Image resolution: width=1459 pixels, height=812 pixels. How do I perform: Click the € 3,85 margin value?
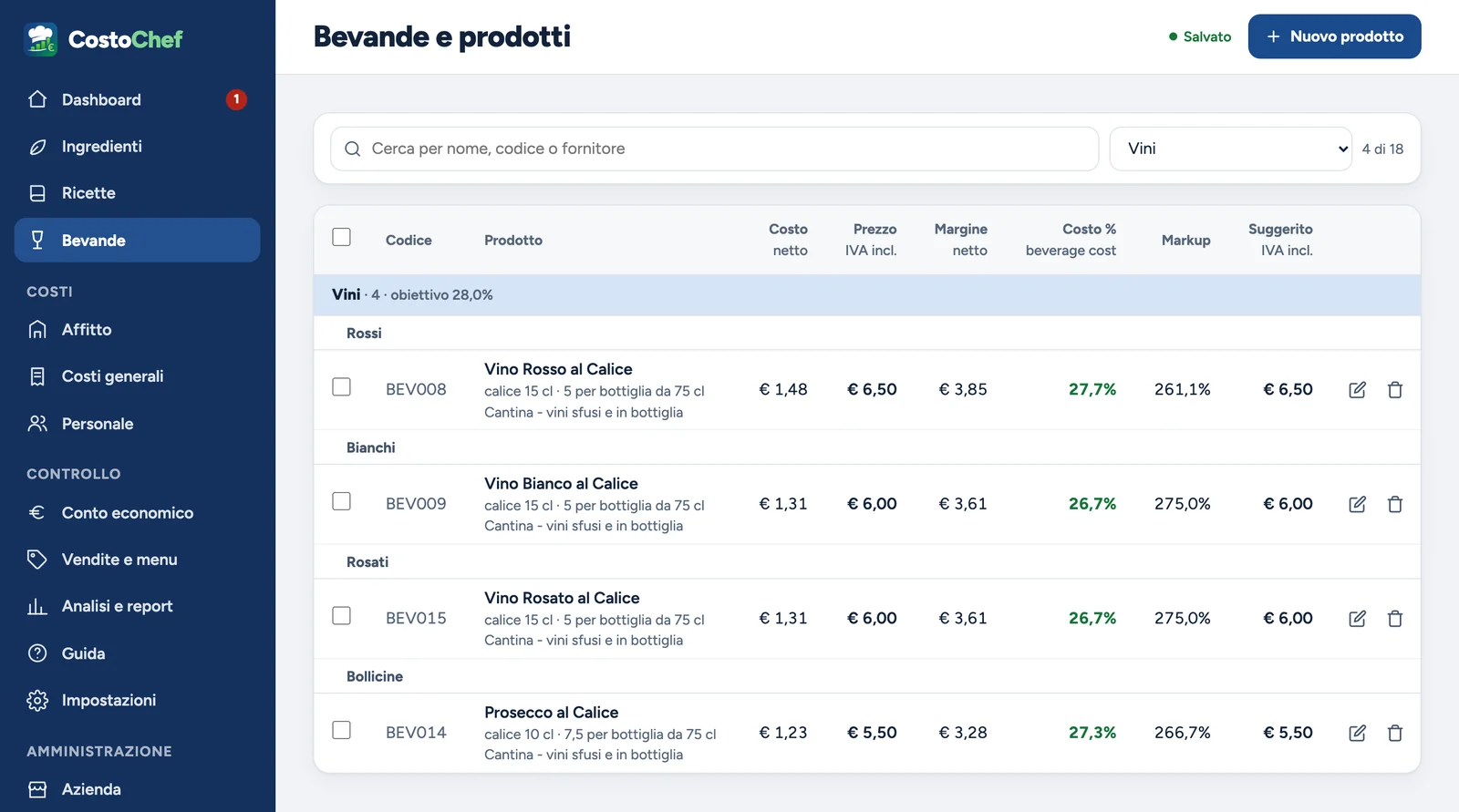click(963, 389)
